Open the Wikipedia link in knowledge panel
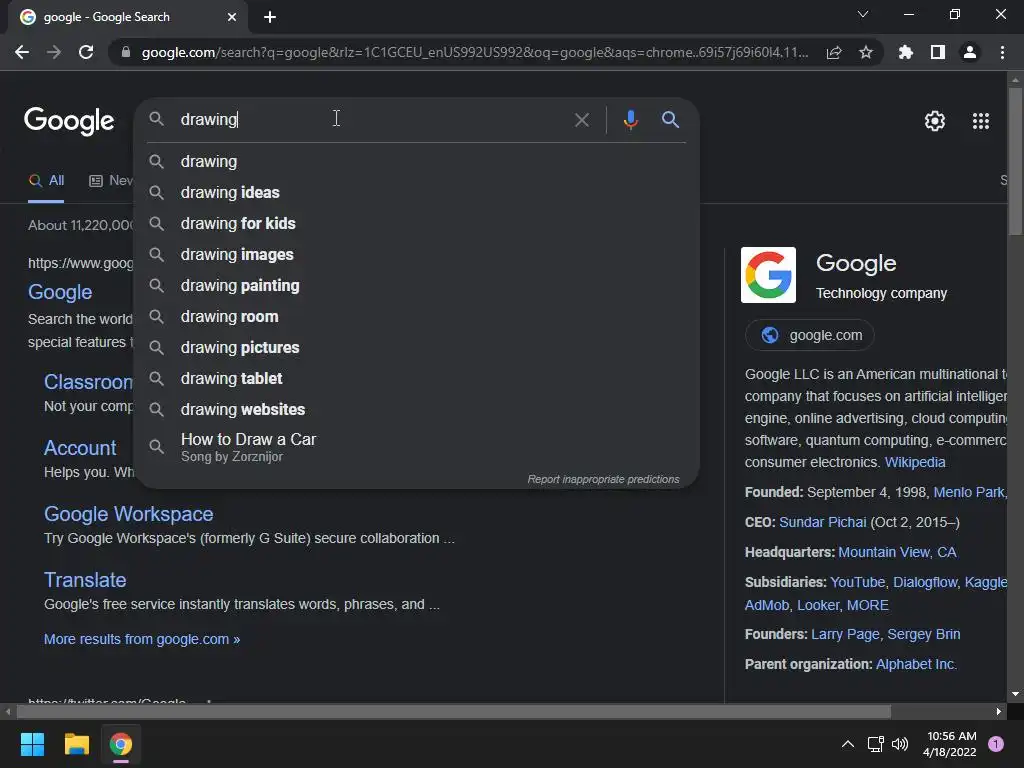Viewport: 1024px width, 768px height. coord(915,462)
